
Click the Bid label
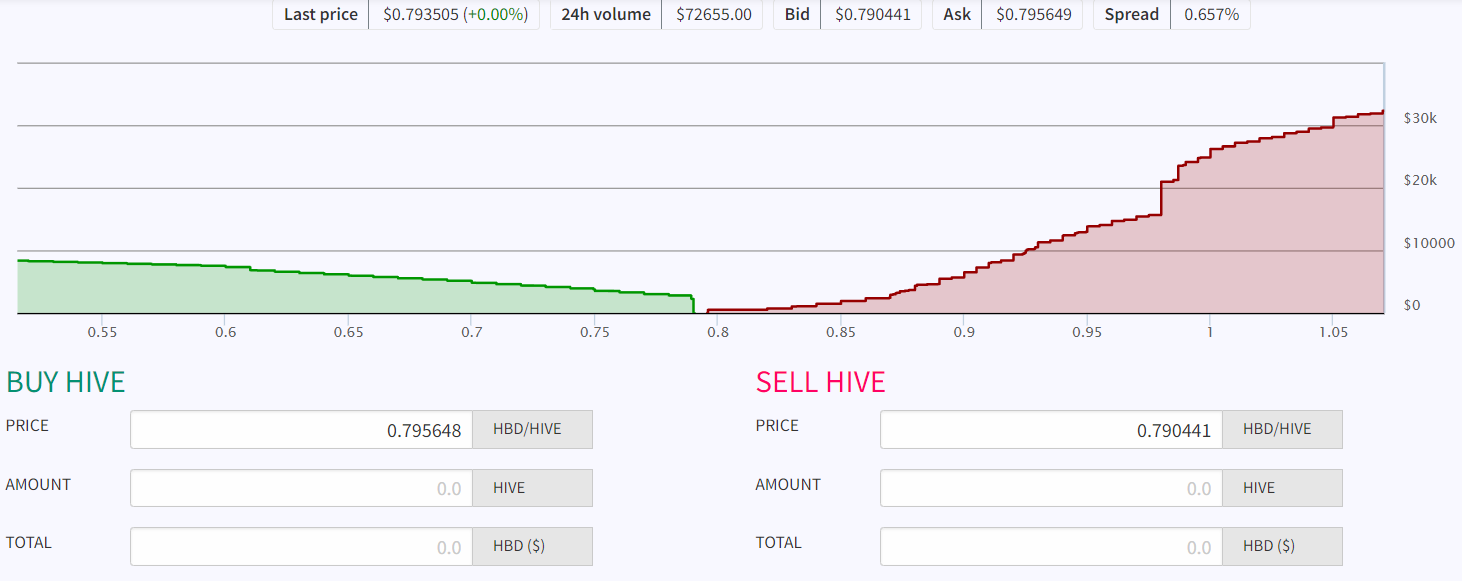pyautogui.click(x=797, y=15)
